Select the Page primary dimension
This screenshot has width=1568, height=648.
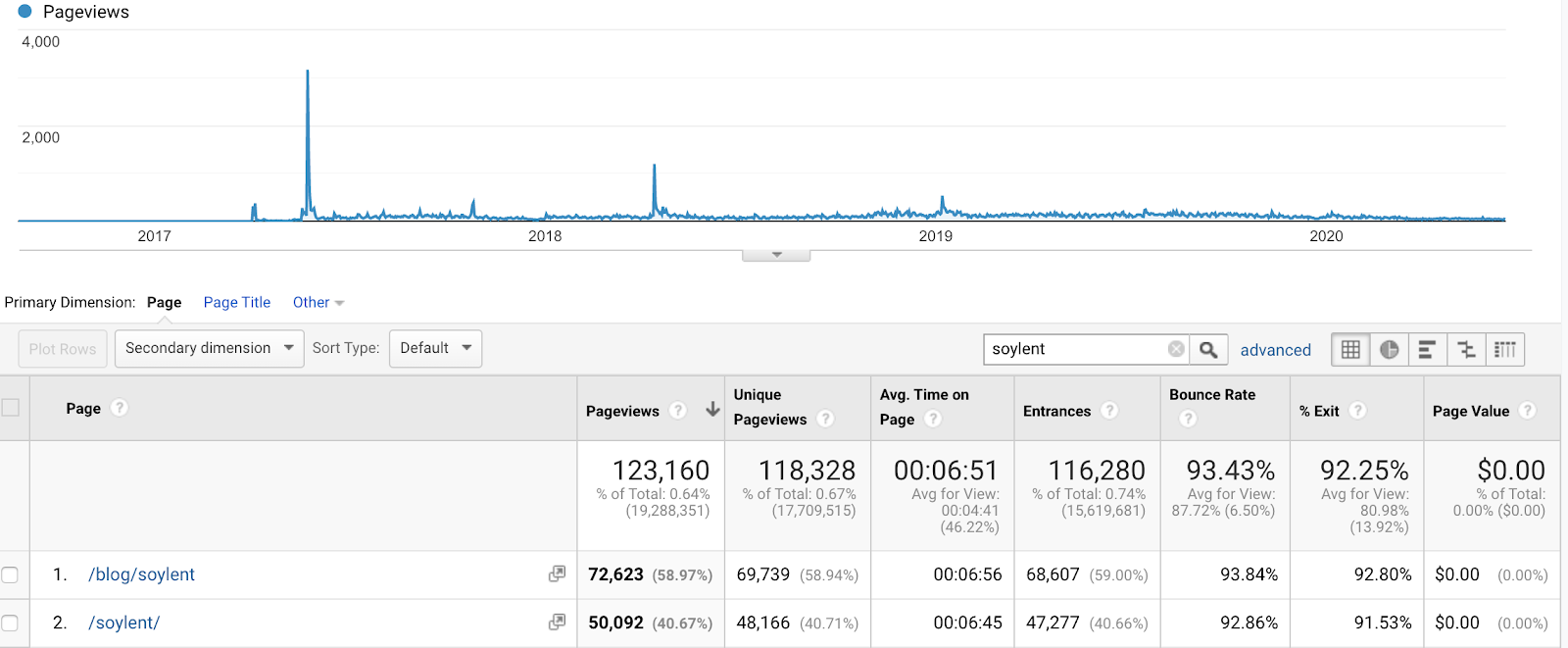click(x=165, y=302)
